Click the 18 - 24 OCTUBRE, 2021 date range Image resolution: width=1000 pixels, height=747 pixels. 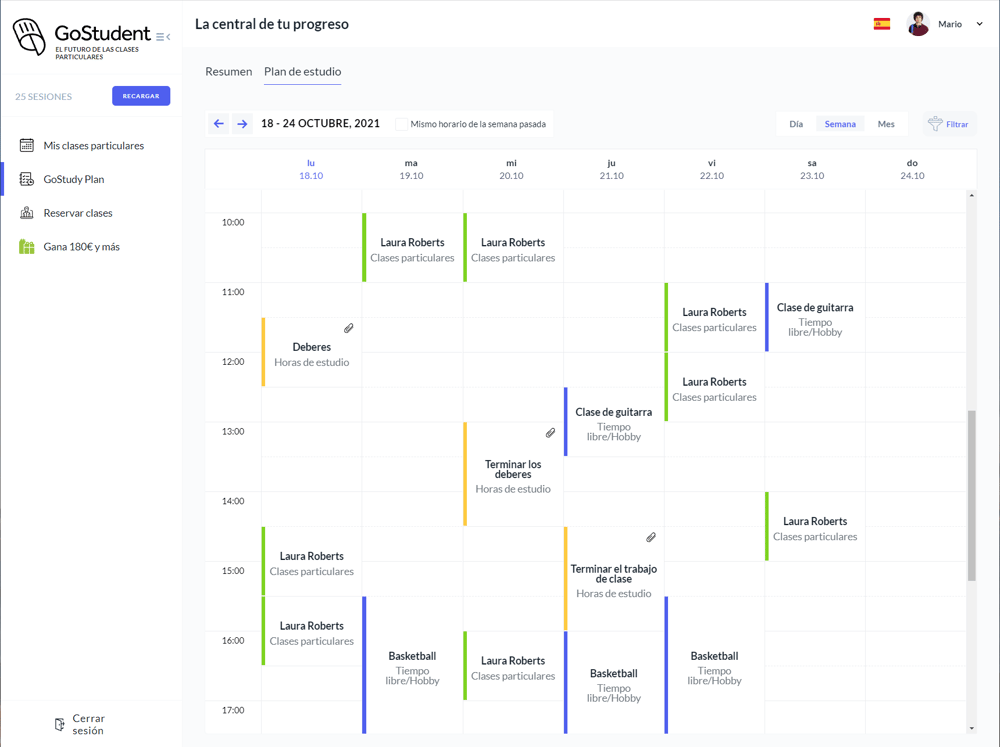[320, 124]
